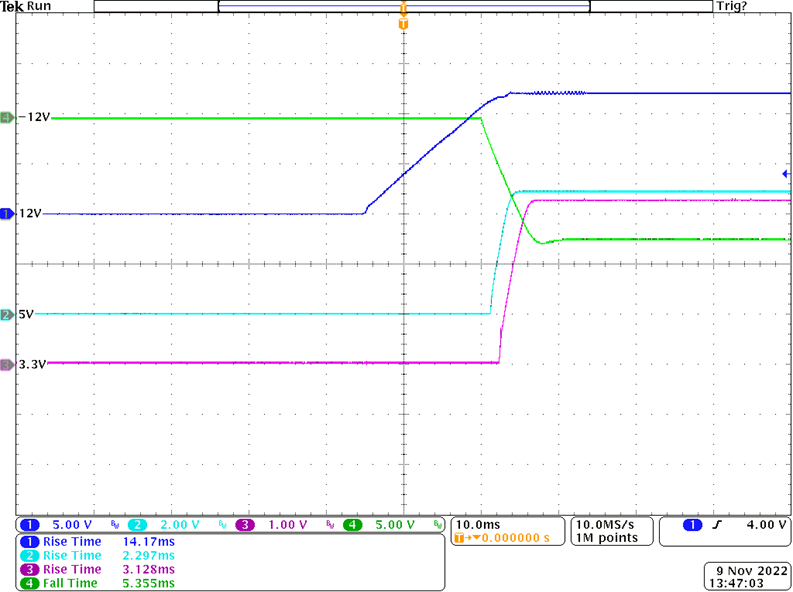Select the rising edge trigger slope icon
The image size is (793, 592).
pyautogui.click(x=716, y=525)
